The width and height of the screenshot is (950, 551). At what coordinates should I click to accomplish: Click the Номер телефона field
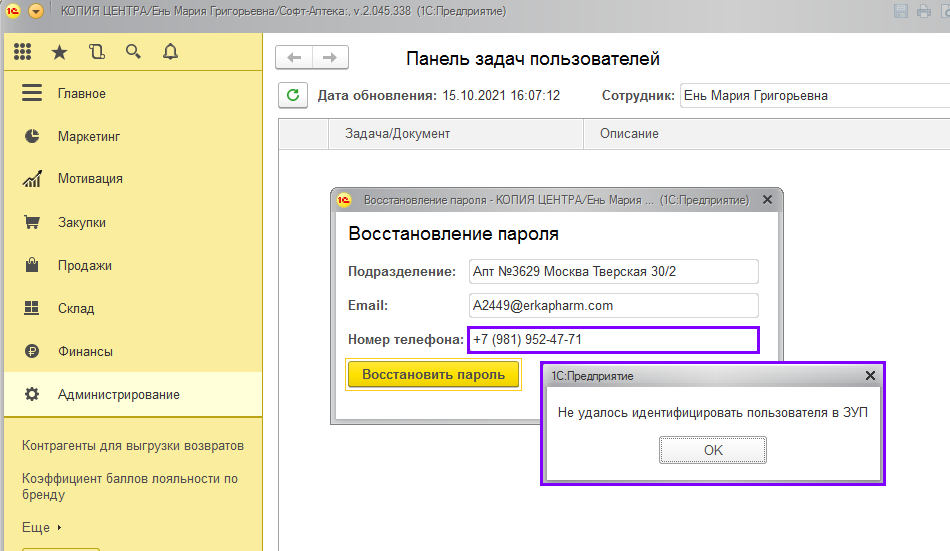[613, 340]
